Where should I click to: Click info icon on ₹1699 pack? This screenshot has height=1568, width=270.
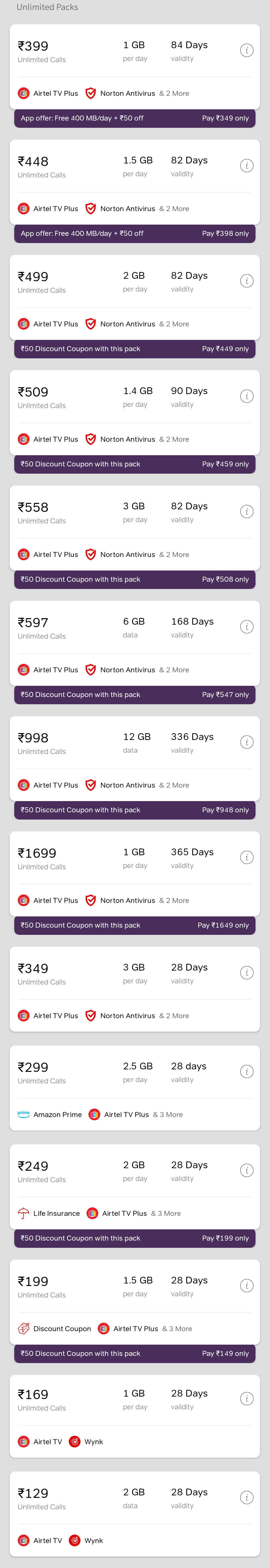[246, 858]
